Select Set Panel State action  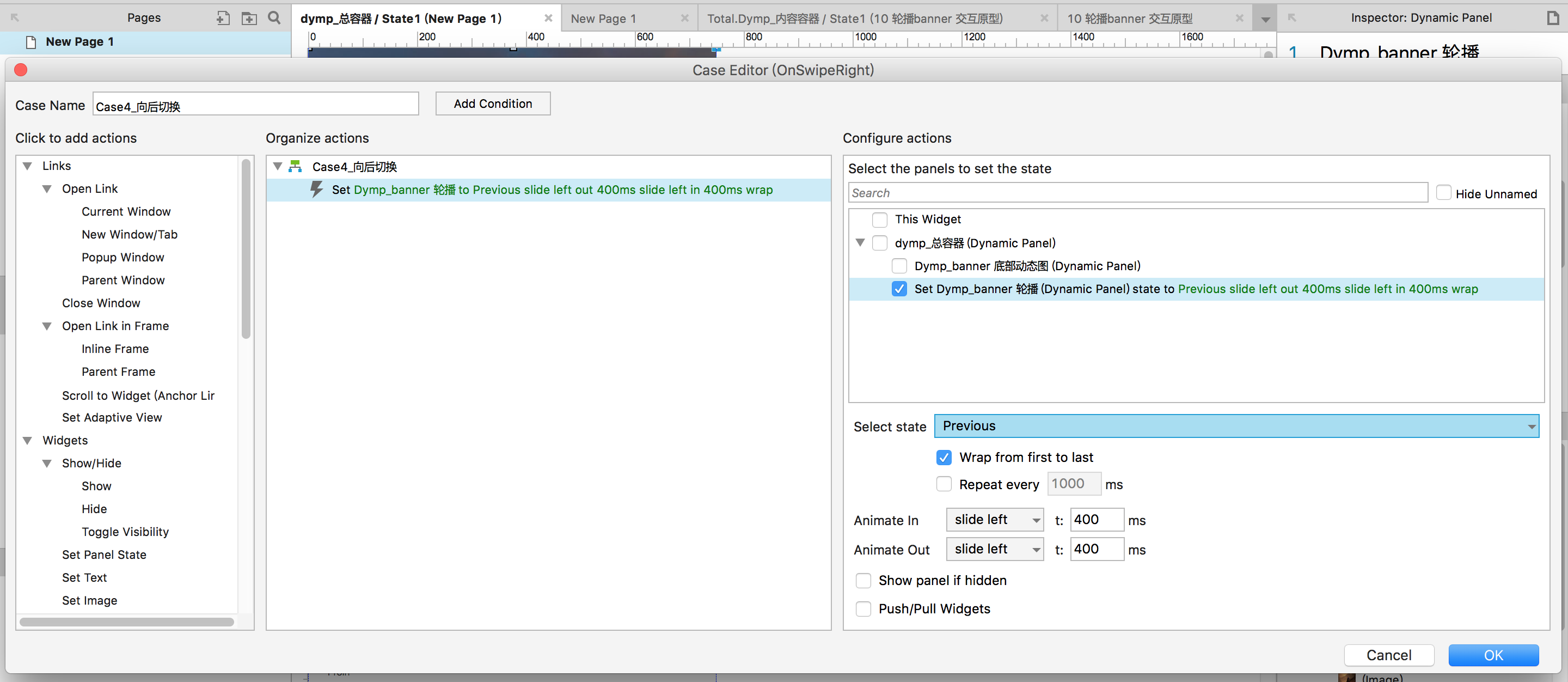point(104,555)
